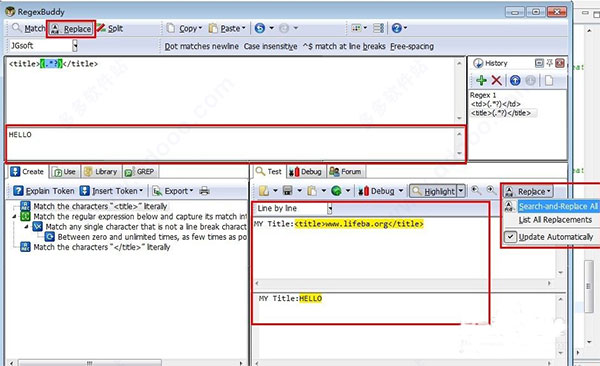Viewport: 600px width, 366px height.
Task: Click inside the regex <title> input field
Action: tap(231, 90)
